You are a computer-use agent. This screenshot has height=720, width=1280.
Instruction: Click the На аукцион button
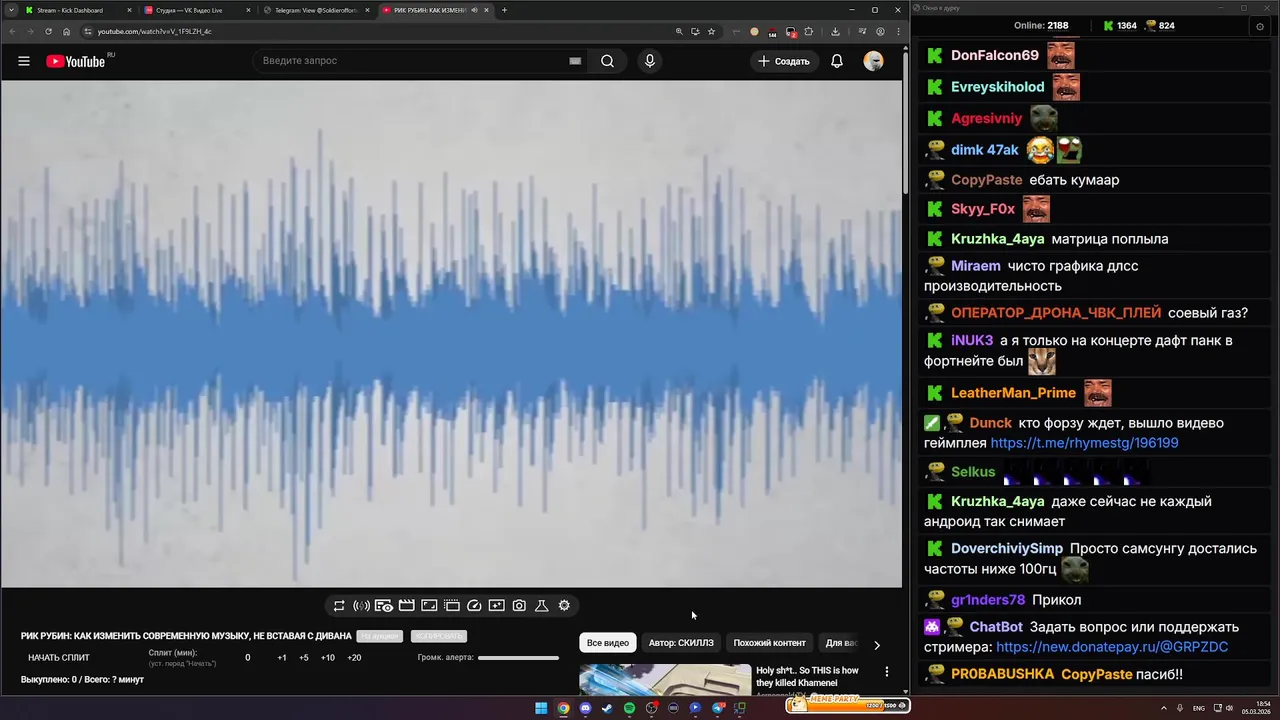click(x=379, y=636)
